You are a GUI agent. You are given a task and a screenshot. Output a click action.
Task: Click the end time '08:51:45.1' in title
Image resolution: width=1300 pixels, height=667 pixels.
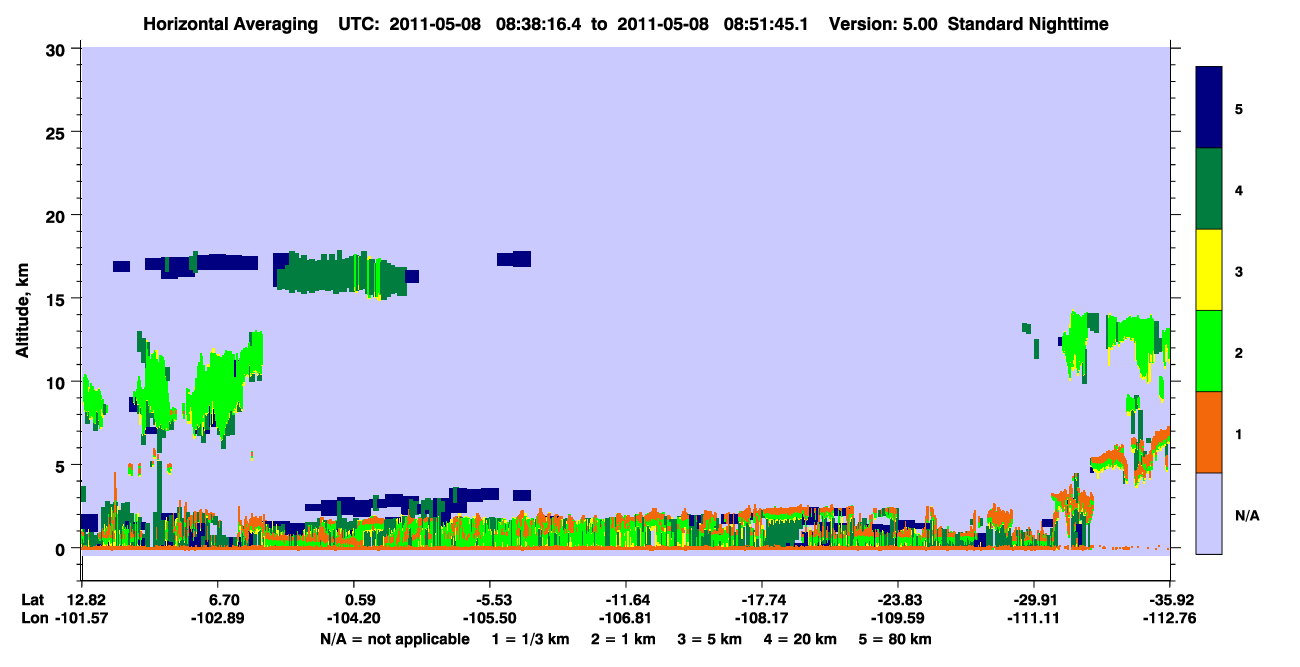click(768, 23)
